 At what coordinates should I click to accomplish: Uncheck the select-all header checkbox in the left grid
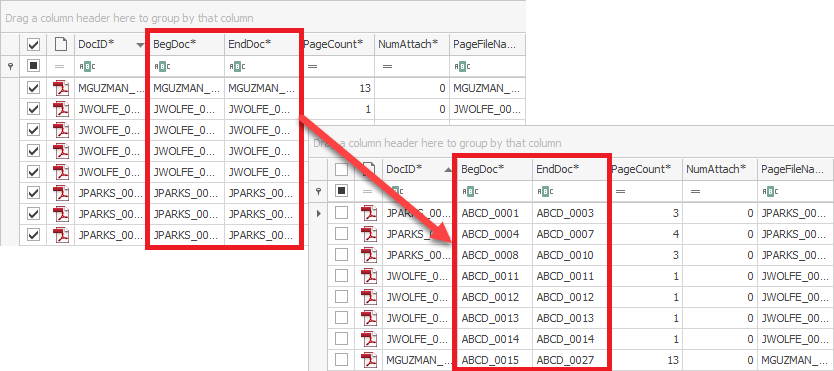pyautogui.click(x=34, y=44)
